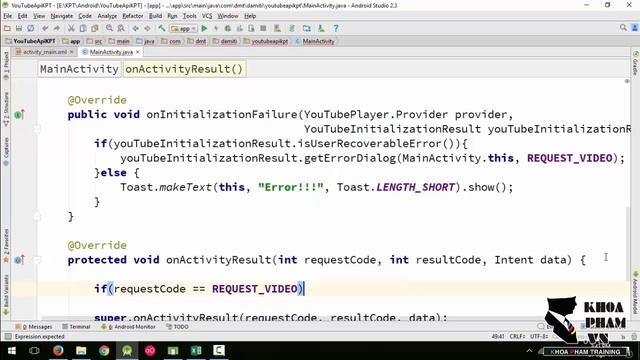Click the search everywhere magnifier icon
The height and width of the screenshot is (360, 640).
click(623, 28)
